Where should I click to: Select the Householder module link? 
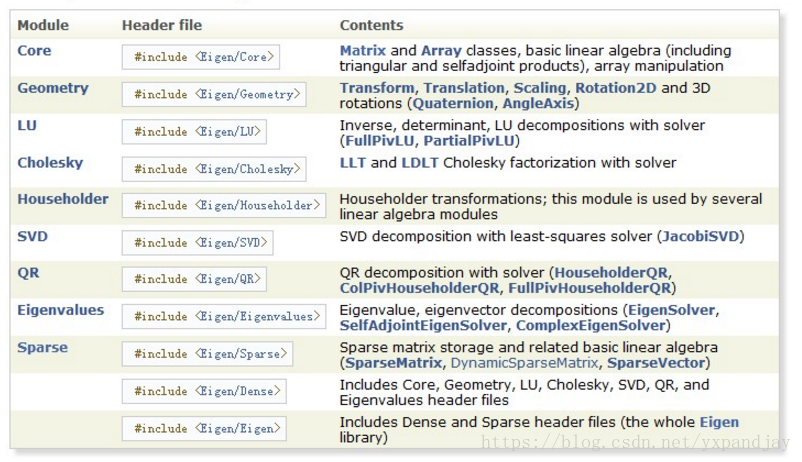coord(63,199)
